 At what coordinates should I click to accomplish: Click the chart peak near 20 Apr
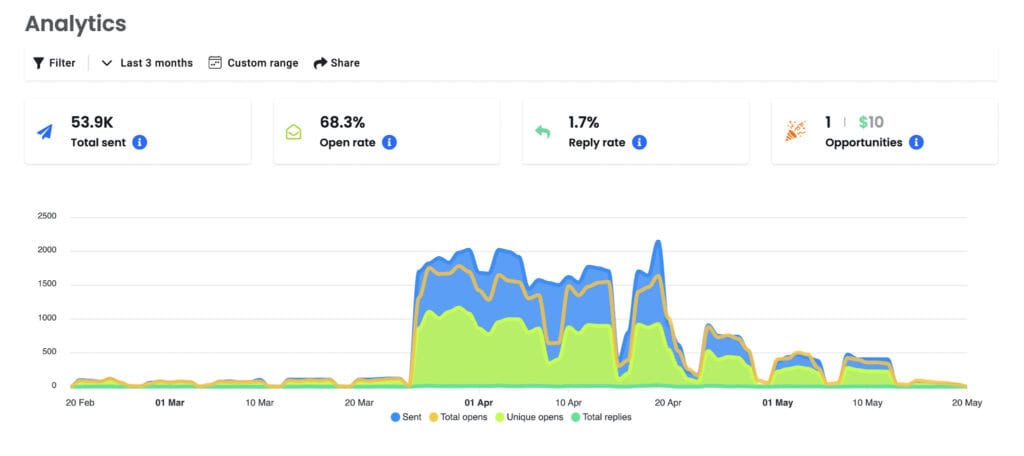click(x=657, y=242)
